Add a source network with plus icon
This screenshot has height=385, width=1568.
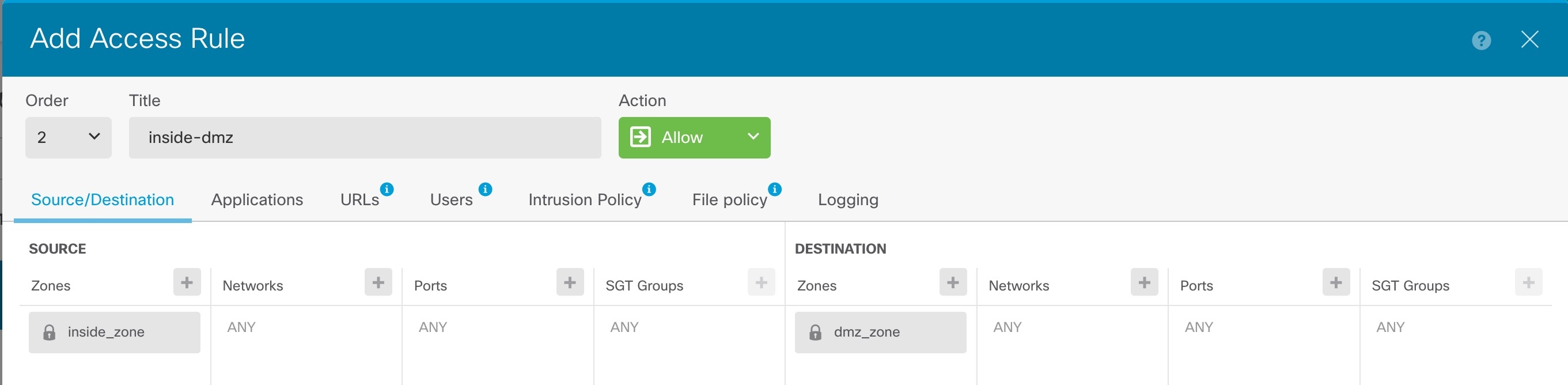[x=378, y=282]
